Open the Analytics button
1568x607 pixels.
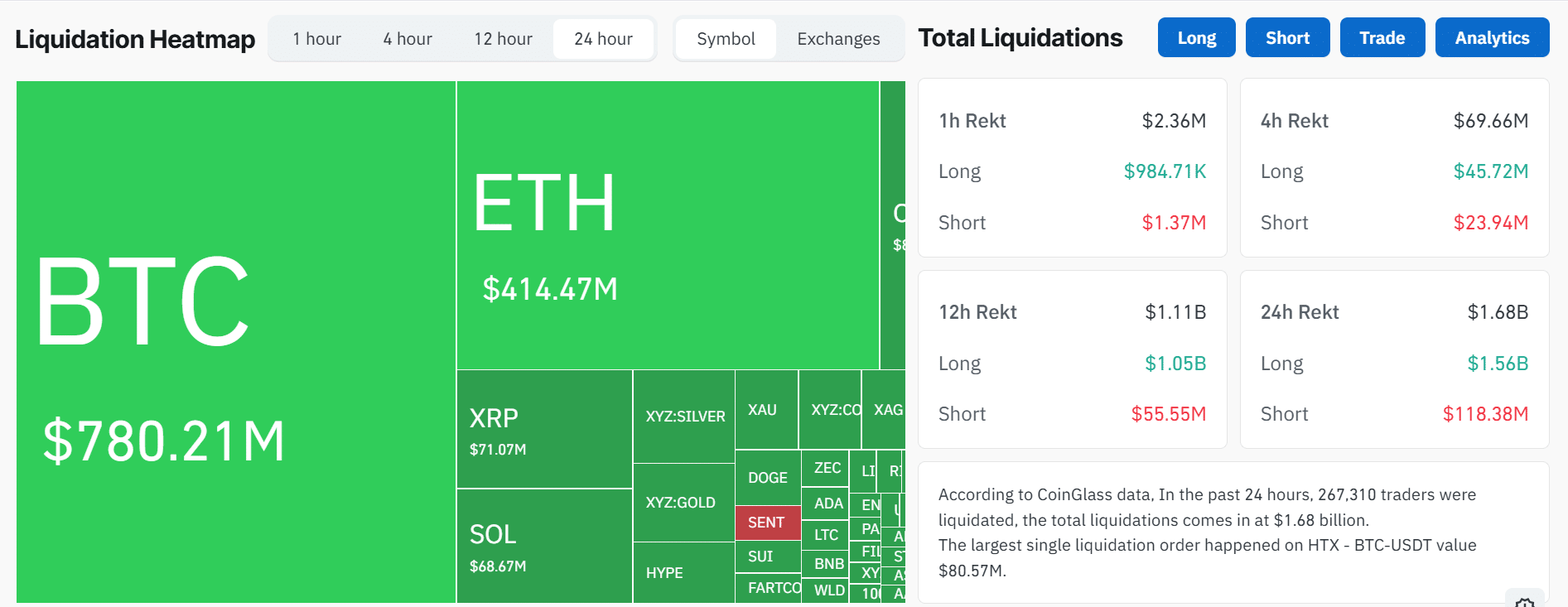[x=1492, y=38]
